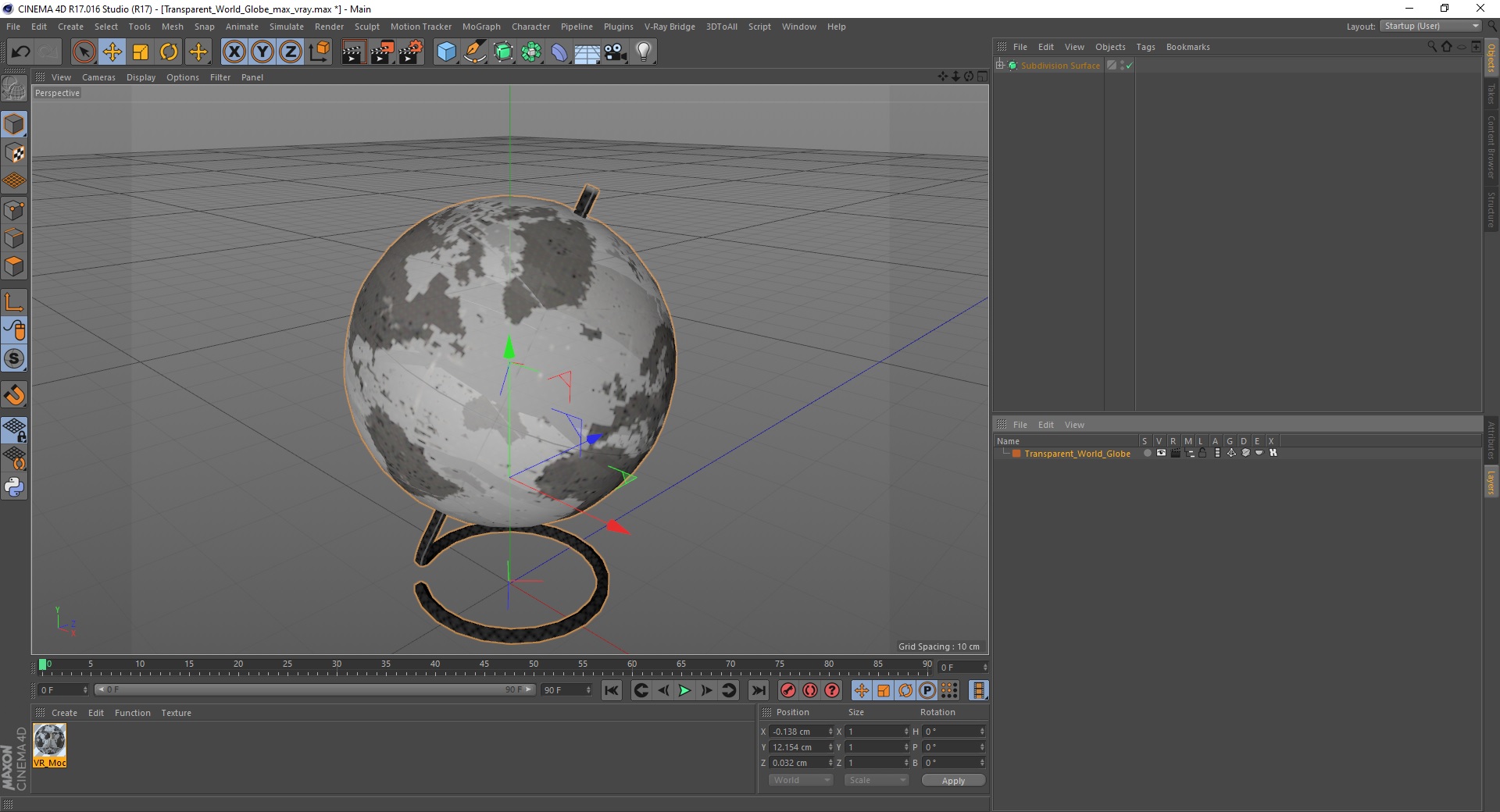Click Record Active Objects button

[788, 690]
